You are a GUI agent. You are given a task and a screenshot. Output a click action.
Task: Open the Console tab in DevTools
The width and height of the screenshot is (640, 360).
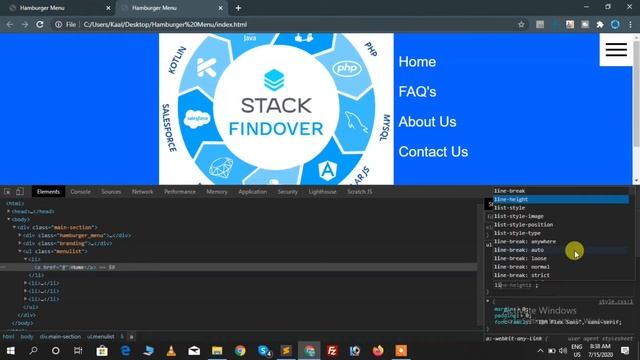coord(80,191)
